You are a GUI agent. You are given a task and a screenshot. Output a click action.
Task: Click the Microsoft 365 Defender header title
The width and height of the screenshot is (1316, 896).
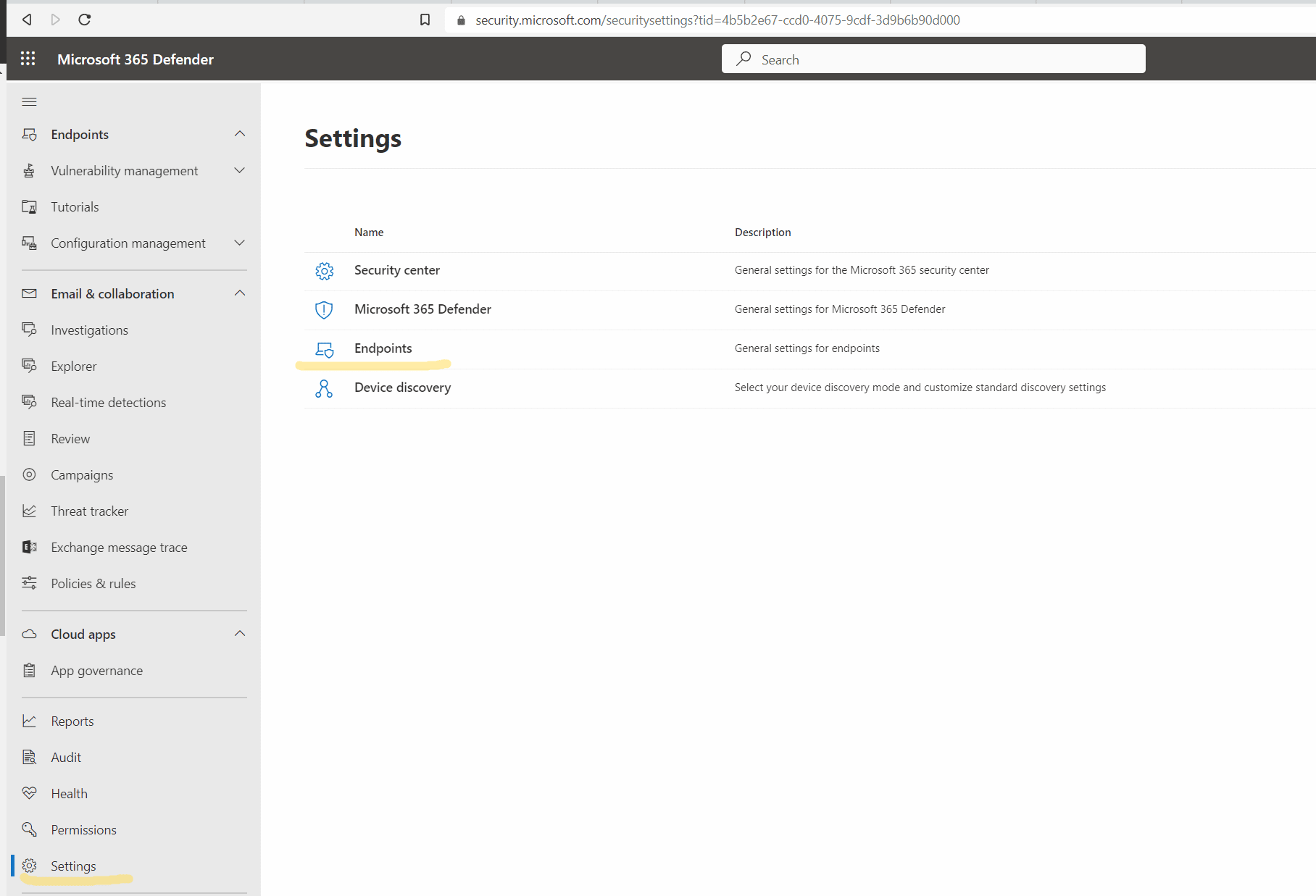tap(135, 59)
